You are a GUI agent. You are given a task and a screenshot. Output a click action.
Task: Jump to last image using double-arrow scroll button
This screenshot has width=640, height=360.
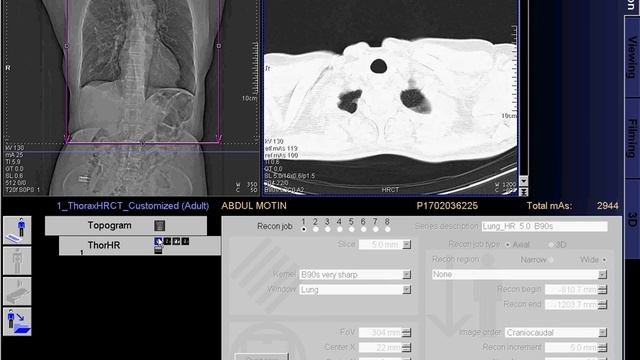click(x=524, y=191)
